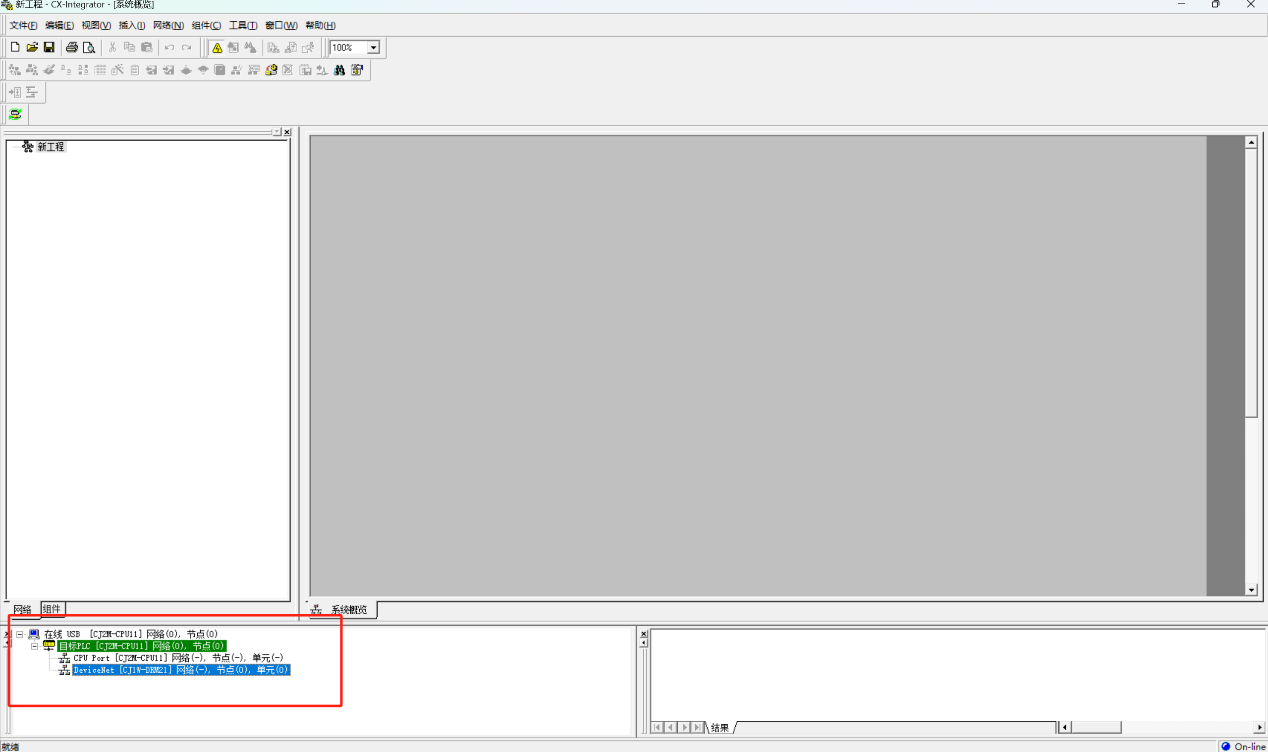
Task: Click the Cut scissors icon
Action: pos(113,47)
